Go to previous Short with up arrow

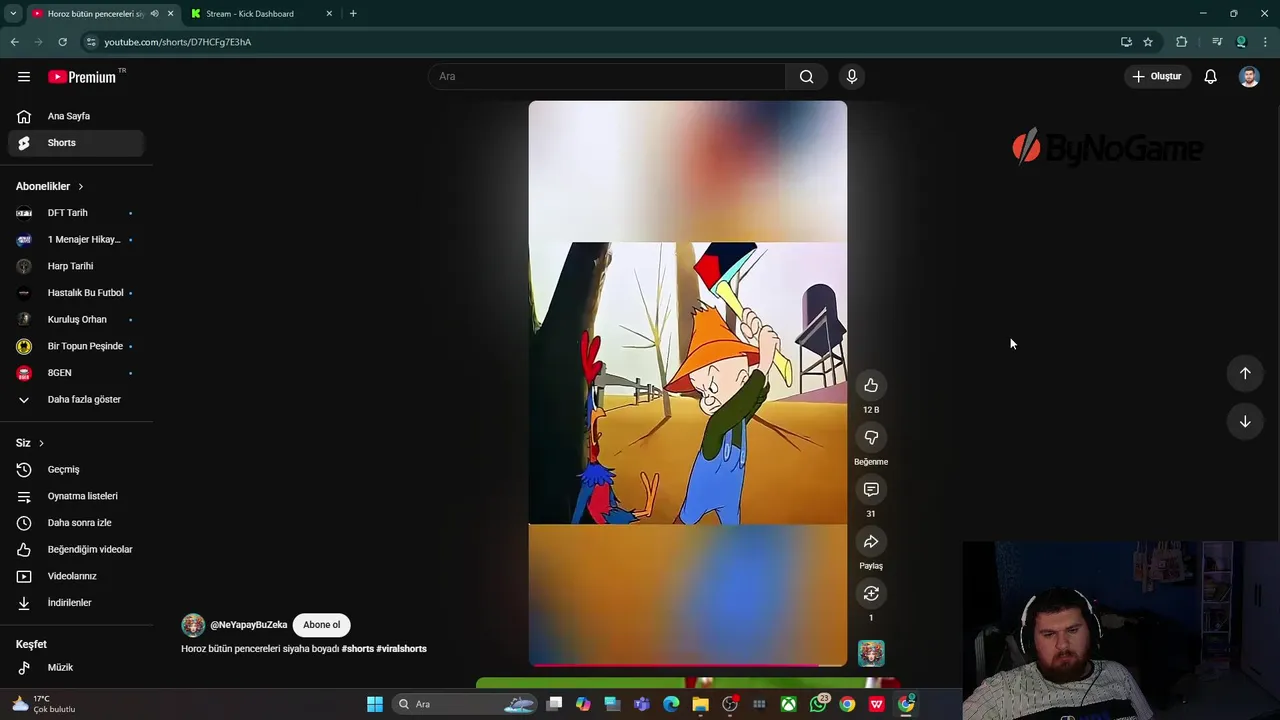point(1245,373)
